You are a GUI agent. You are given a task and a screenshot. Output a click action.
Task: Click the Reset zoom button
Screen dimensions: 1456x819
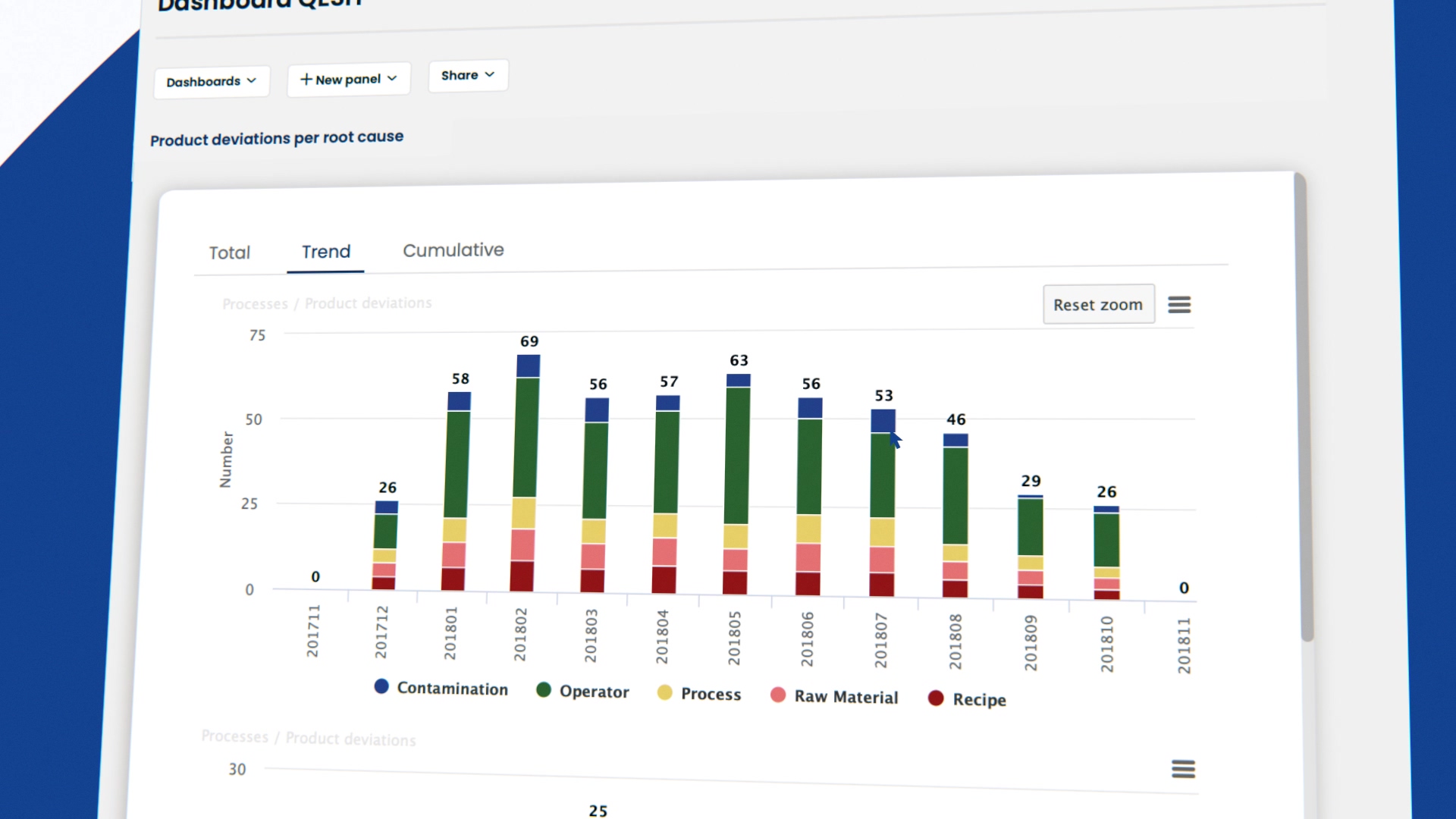coord(1098,303)
